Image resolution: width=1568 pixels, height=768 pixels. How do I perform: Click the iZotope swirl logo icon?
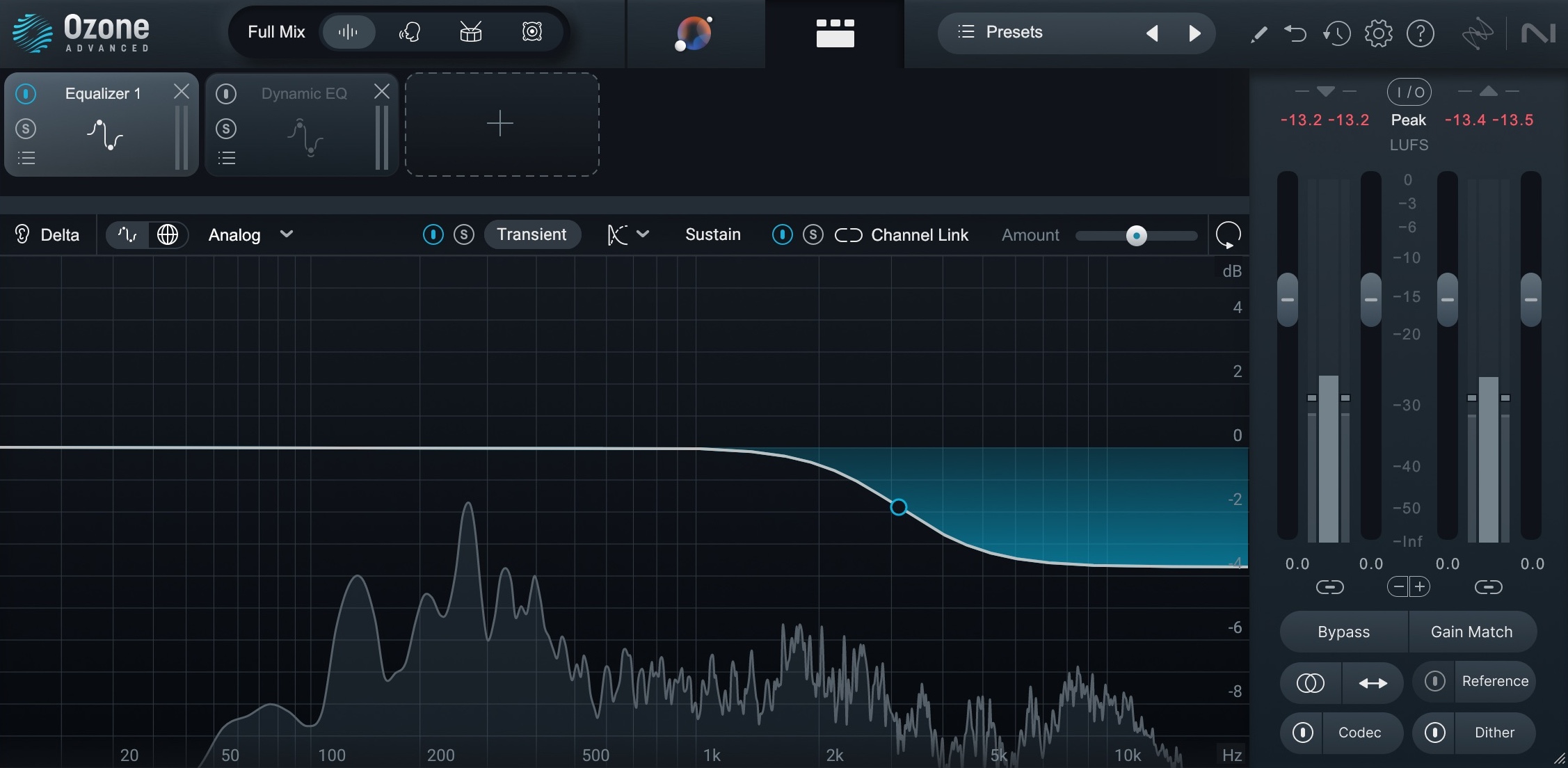click(1478, 33)
